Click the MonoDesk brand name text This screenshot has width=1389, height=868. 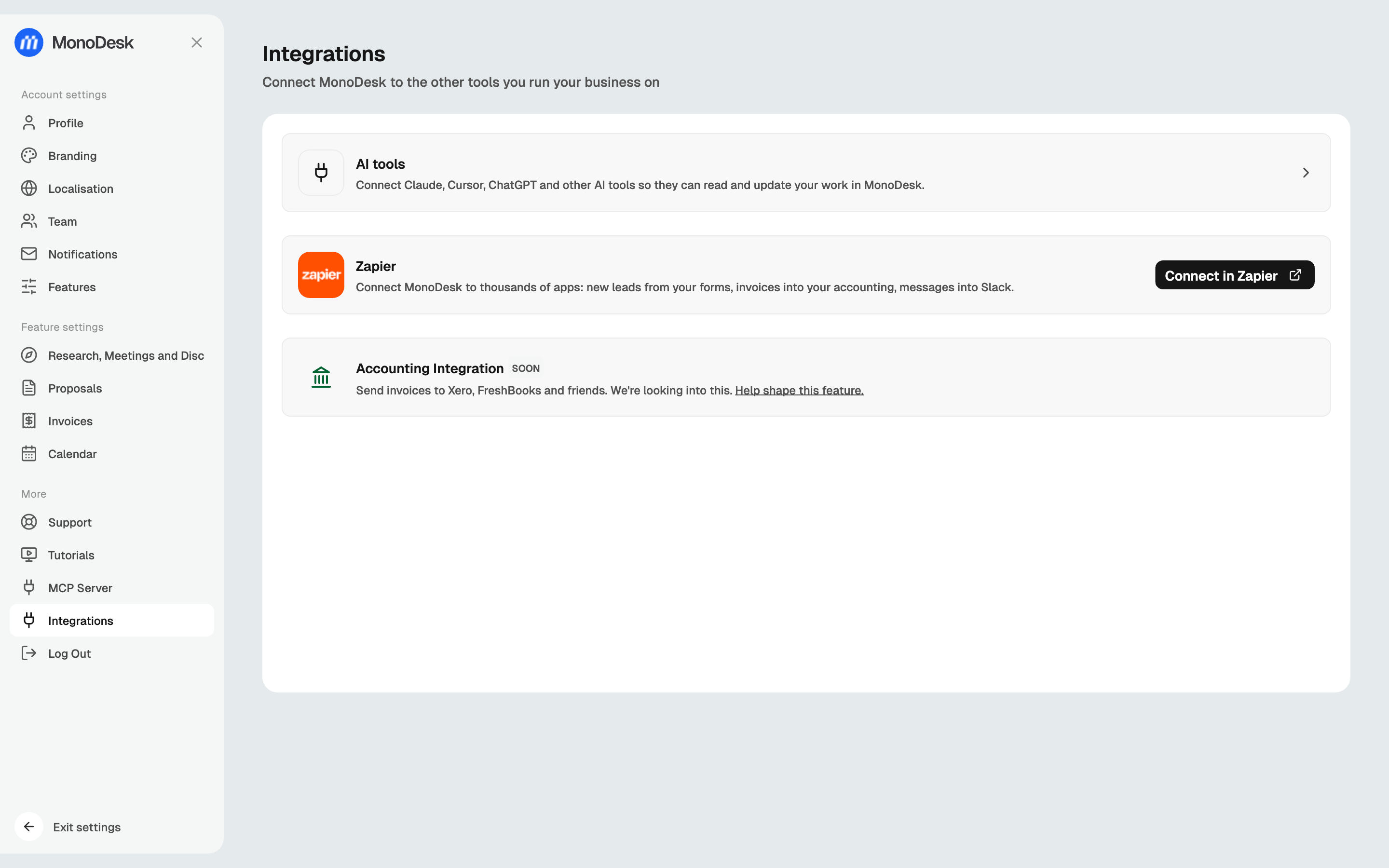pos(93,42)
